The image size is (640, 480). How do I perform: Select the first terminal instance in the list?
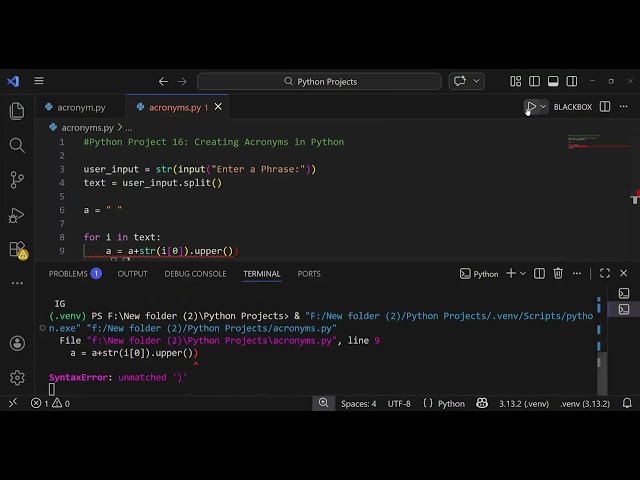(x=624, y=293)
